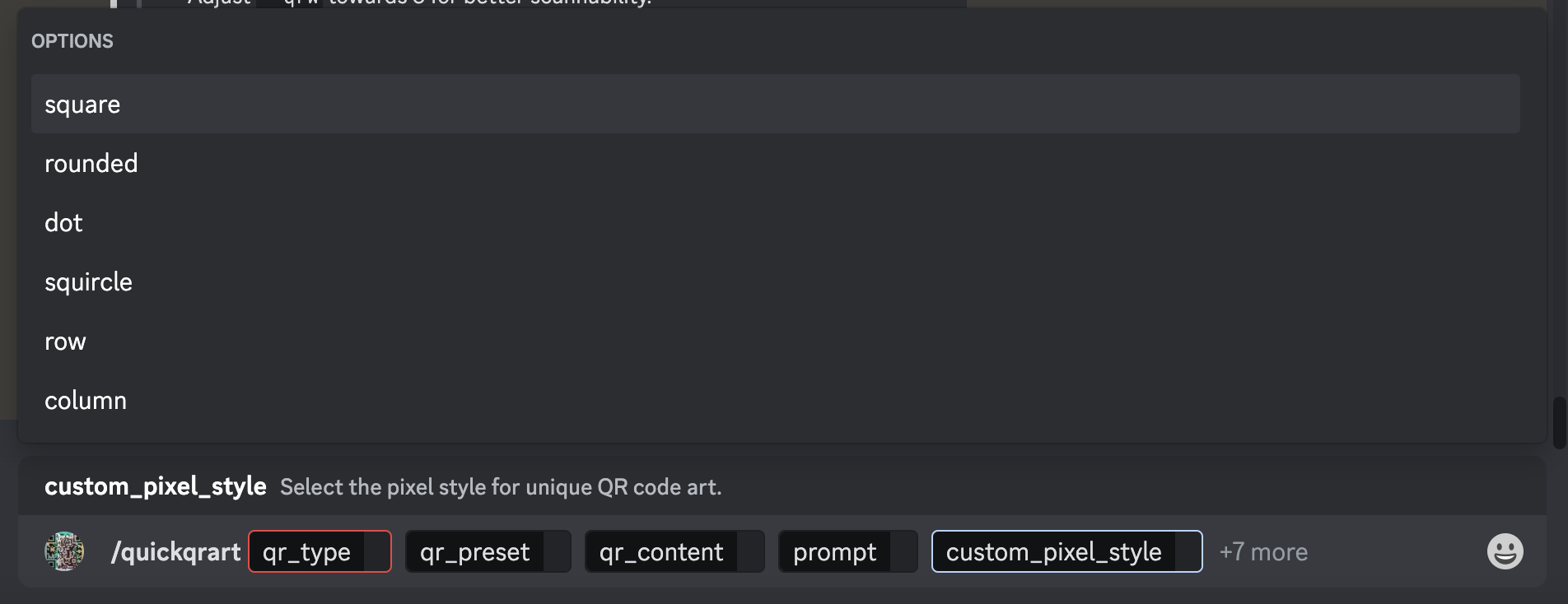Image resolution: width=1568 pixels, height=604 pixels.
Task: Open the emoji picker smiley icon
Action: pos(1505,551)
